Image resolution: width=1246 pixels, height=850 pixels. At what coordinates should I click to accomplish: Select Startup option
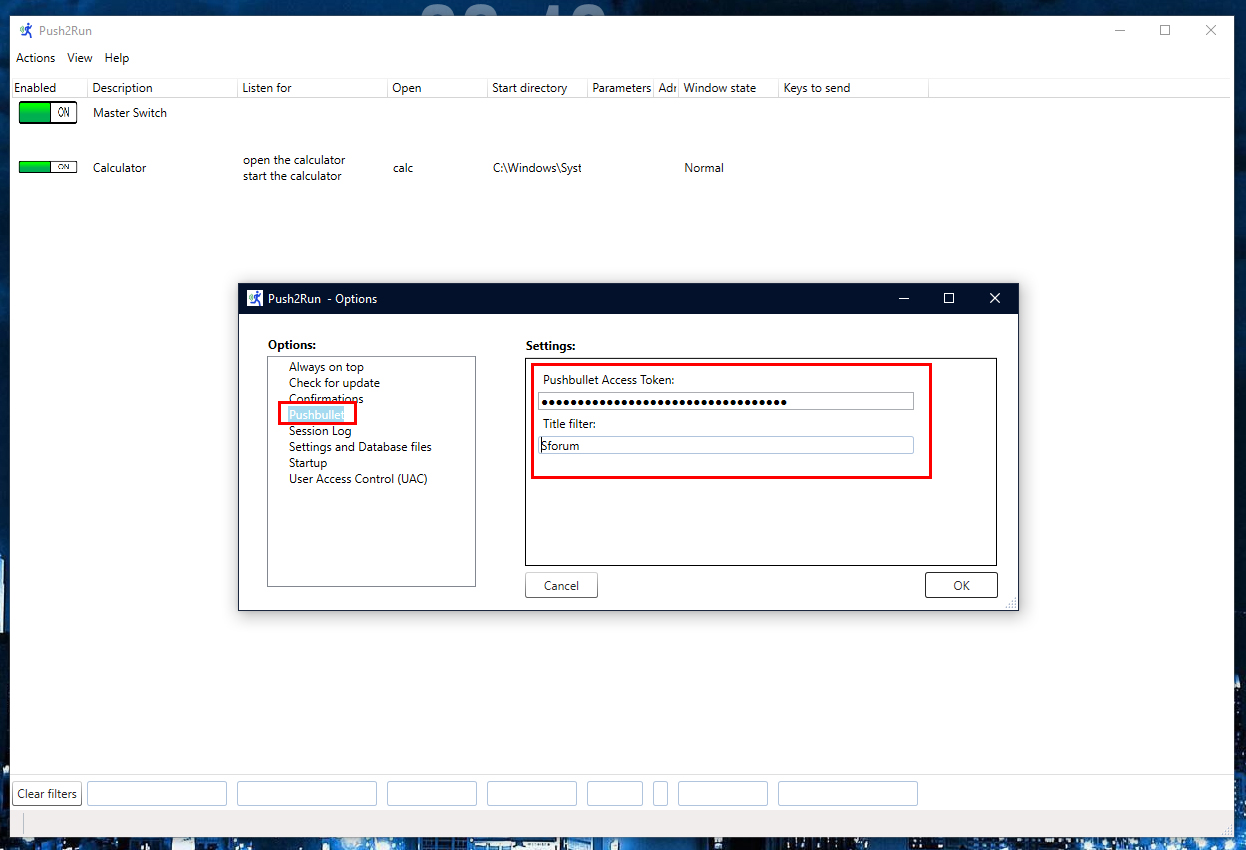coord(308,463)
